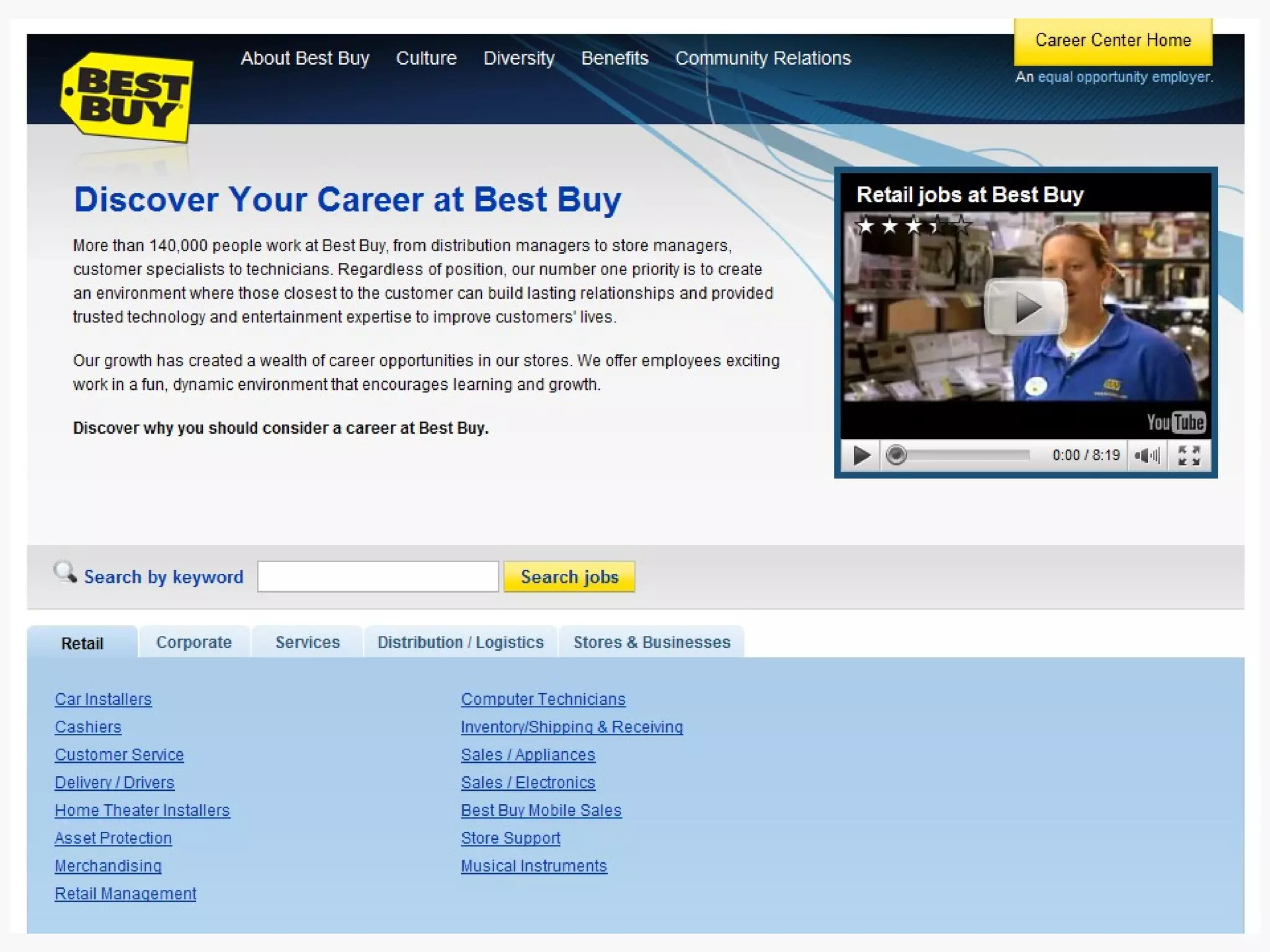Enter fullscreen mode on the video player
1270x952 pixels.
1189,456
